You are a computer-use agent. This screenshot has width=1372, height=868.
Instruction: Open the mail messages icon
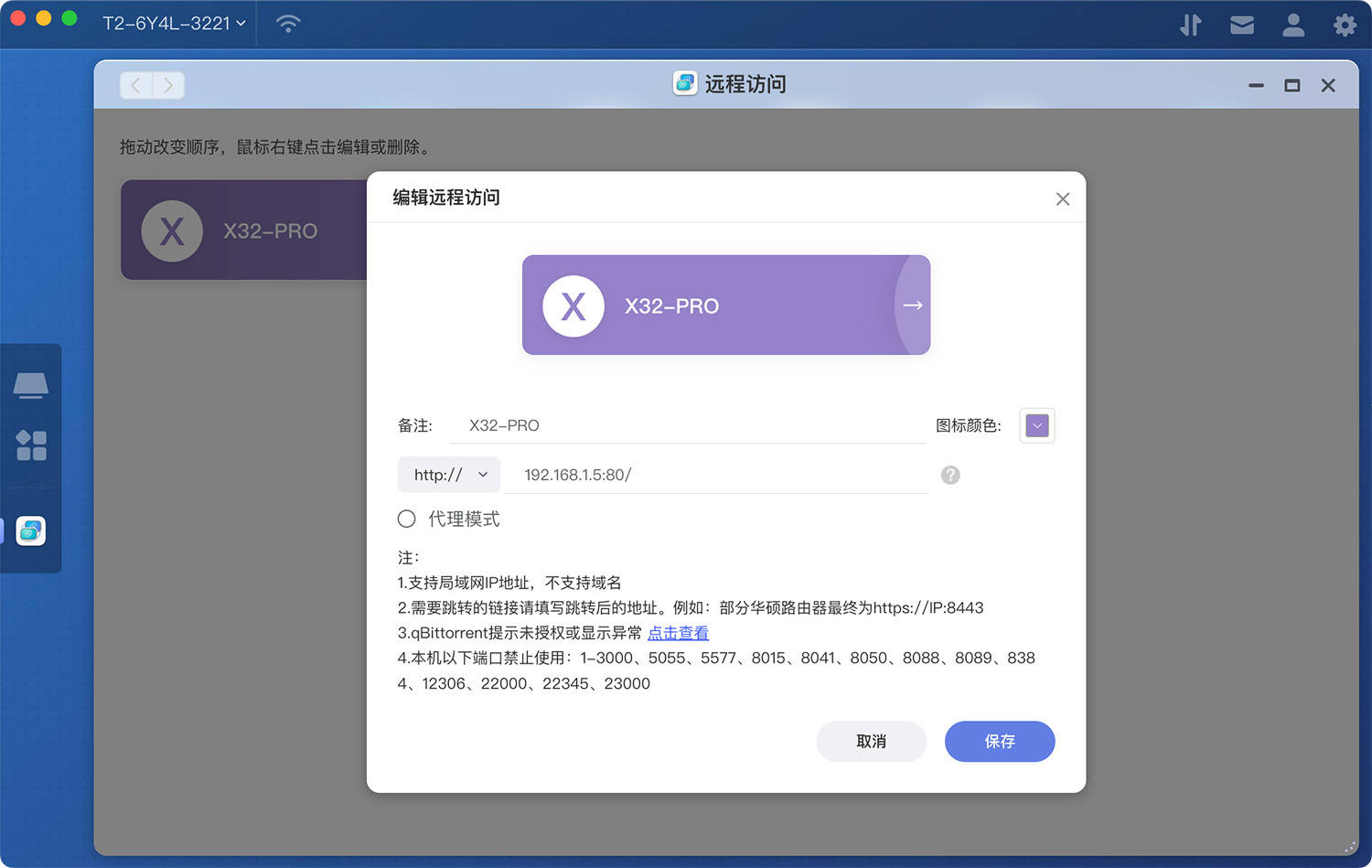(1242, 25)
